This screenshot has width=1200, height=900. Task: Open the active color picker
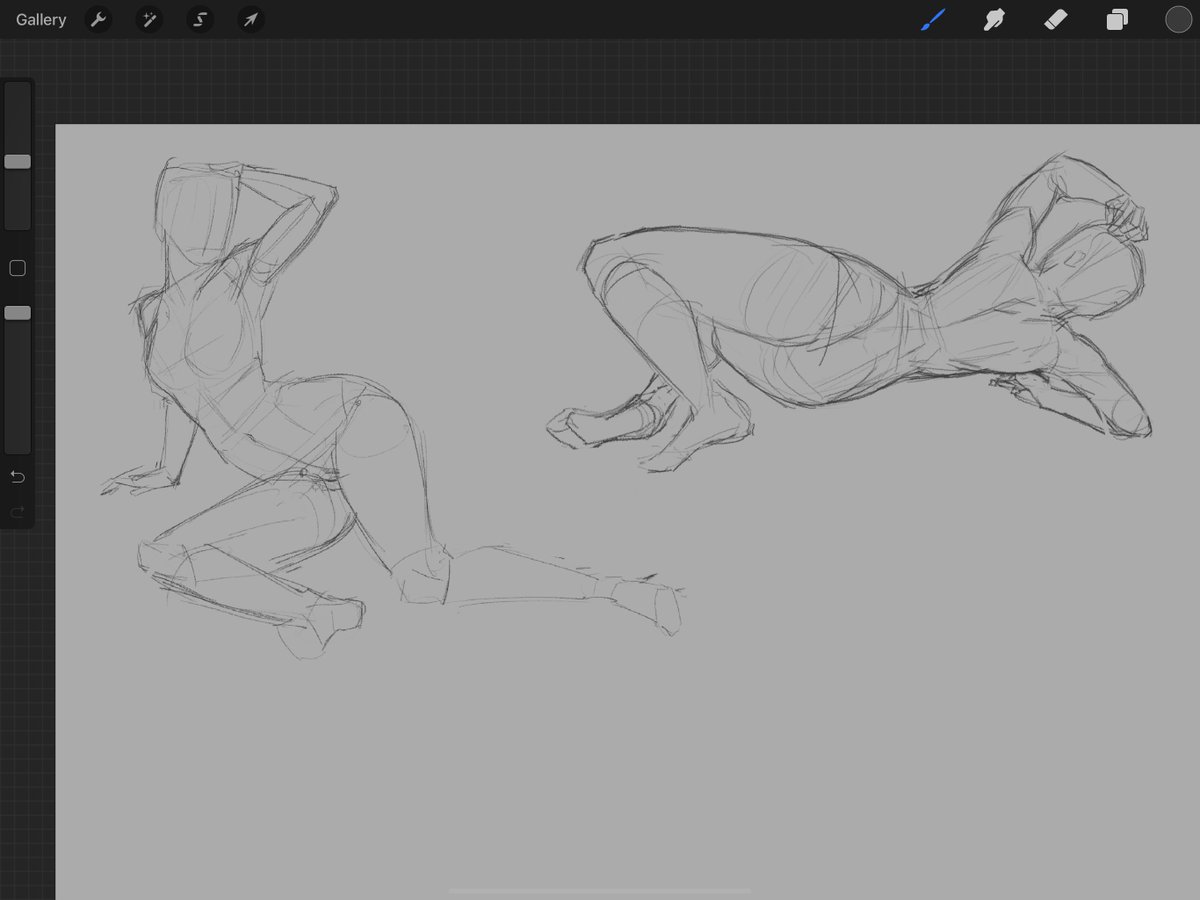(1178, 20)
